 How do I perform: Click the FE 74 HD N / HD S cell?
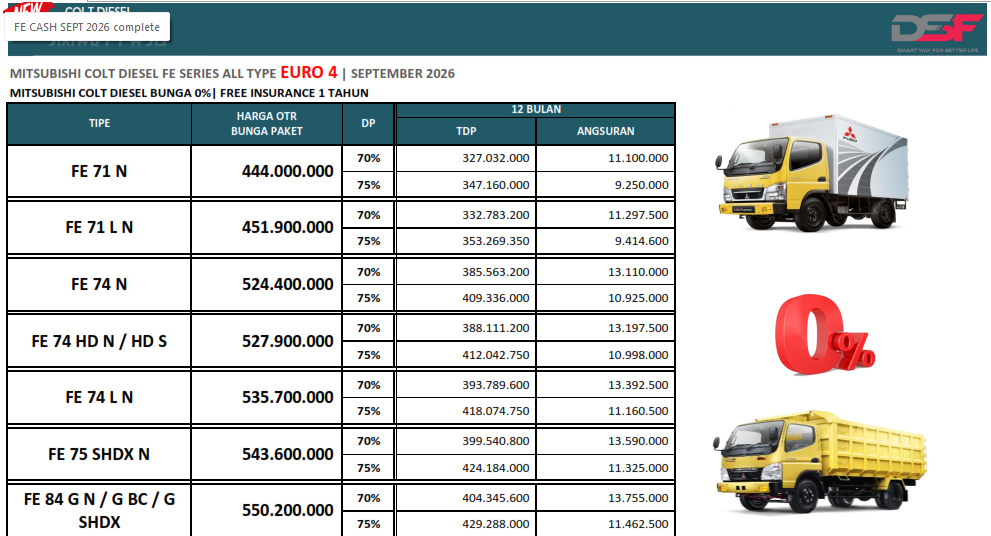99,341
